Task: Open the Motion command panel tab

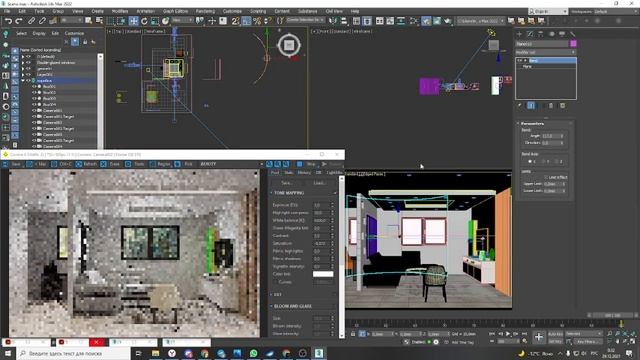Action: [551, 34]
